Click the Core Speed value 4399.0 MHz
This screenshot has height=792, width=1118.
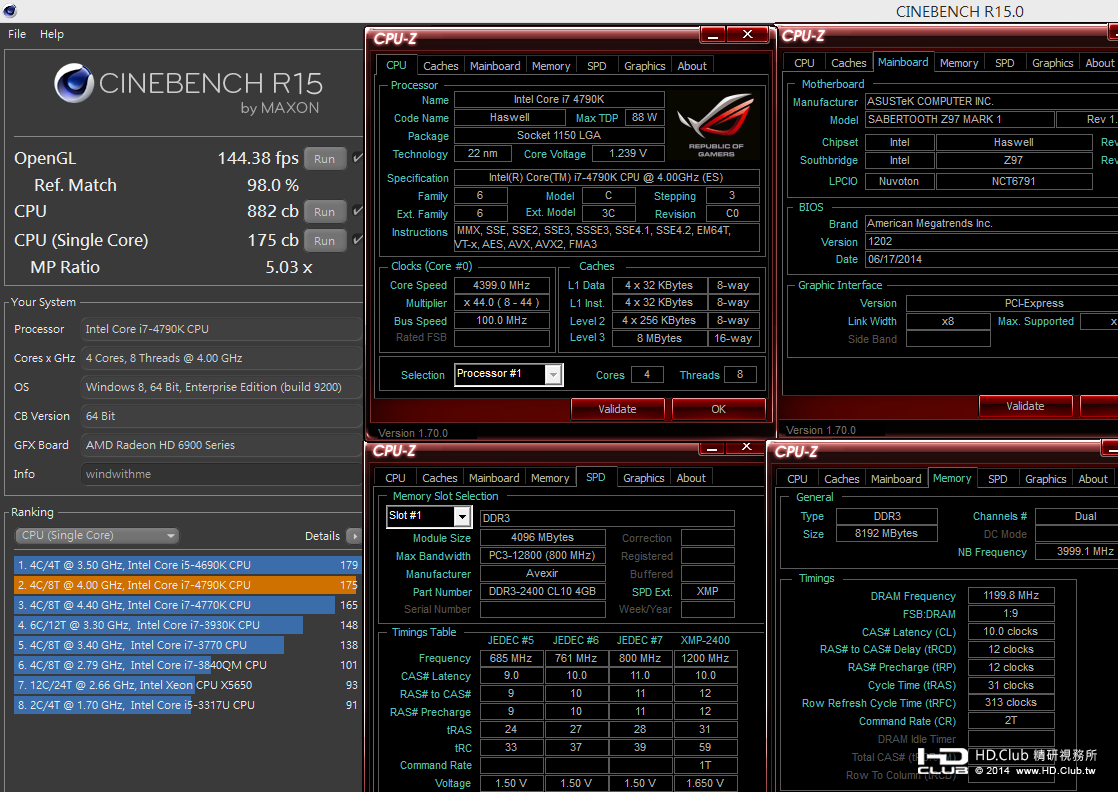coord(502,285)
